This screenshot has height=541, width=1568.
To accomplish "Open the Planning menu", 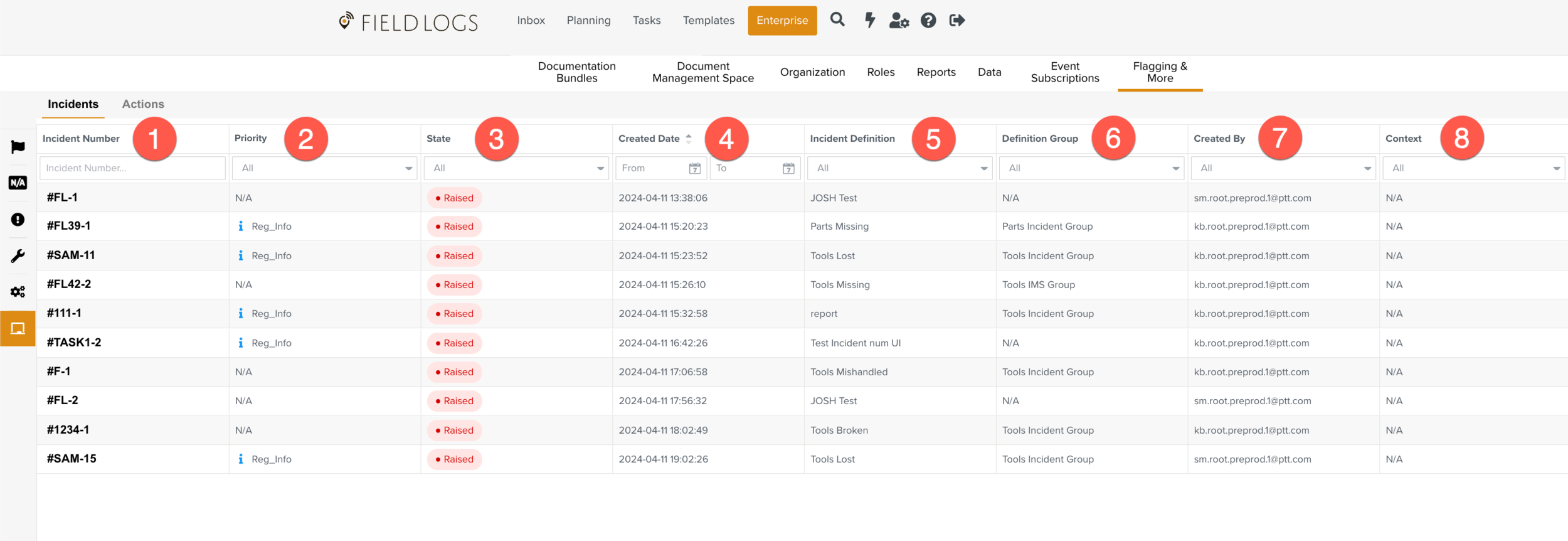I will tap(588, 21).
